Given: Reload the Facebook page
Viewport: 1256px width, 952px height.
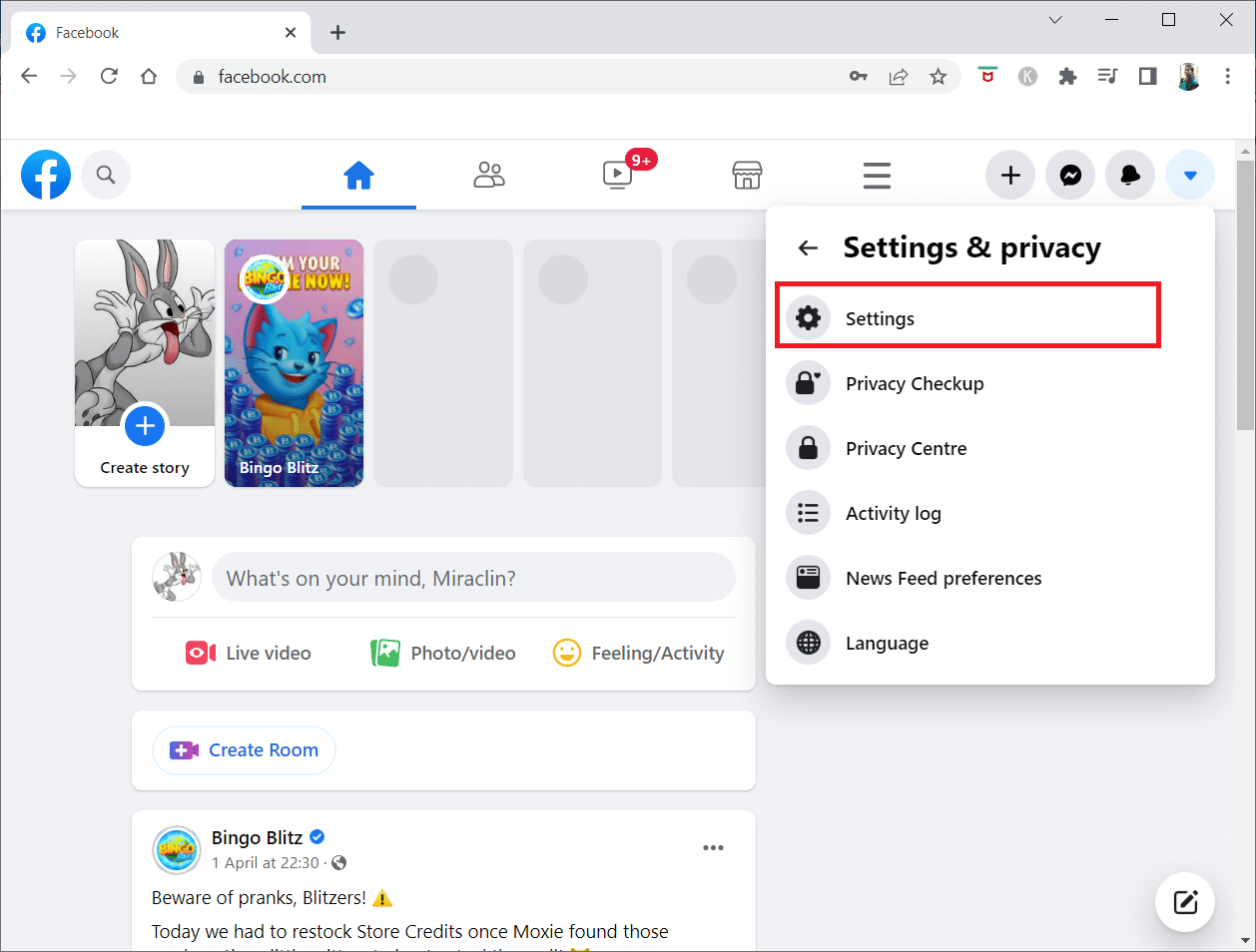Looking at the screenshot, I should (x=109, y=77).
